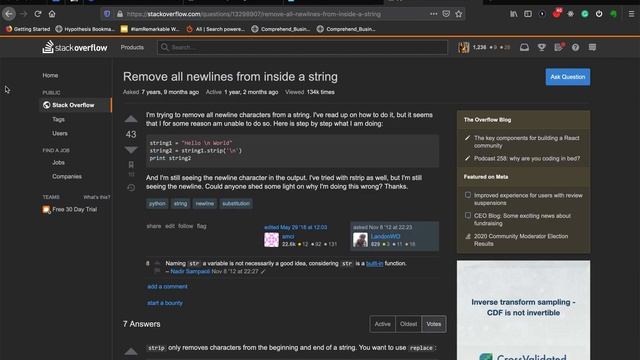Go to the browser Home icon
This screenshot has height=360, width=640.
pyautogui.click(x=52, y=14)
